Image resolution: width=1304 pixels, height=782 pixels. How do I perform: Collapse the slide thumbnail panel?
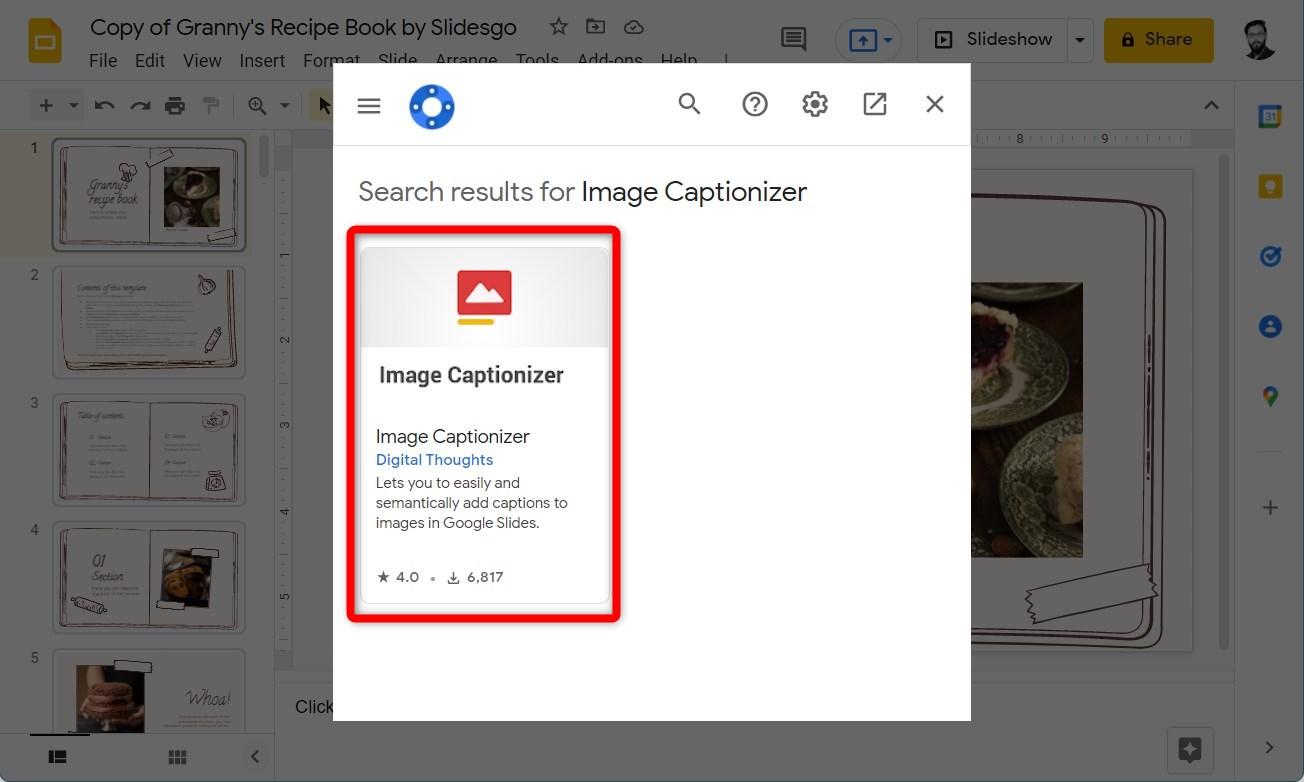[254, 756]
